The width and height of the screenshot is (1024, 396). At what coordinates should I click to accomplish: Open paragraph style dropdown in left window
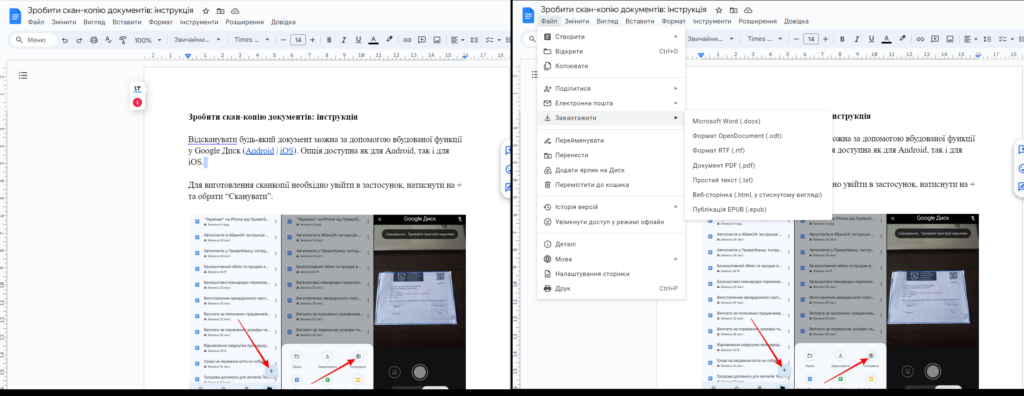[197, 40]
